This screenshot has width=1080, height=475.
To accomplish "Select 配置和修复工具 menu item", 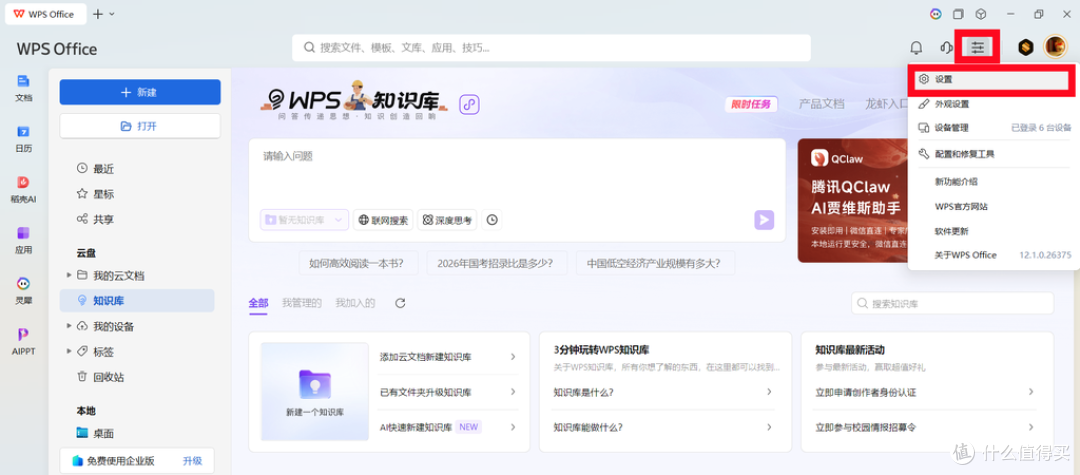I will click(991, 154).
